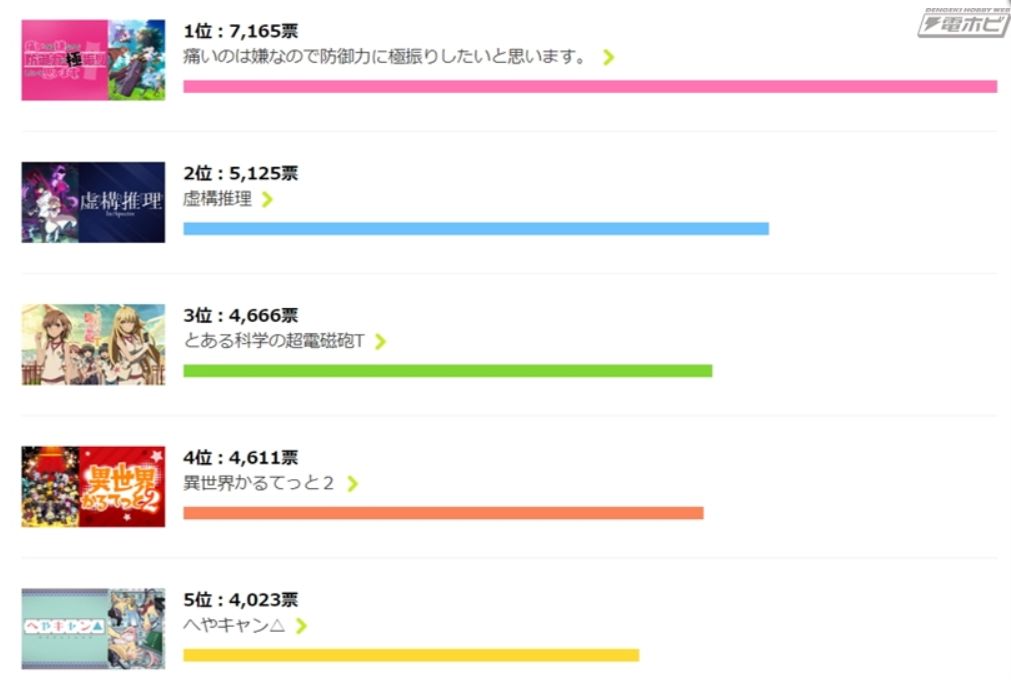Open the とある科学の超電磁砲T link
The height and width of the screenshot is (683, 1011).
tap(274, 341)
